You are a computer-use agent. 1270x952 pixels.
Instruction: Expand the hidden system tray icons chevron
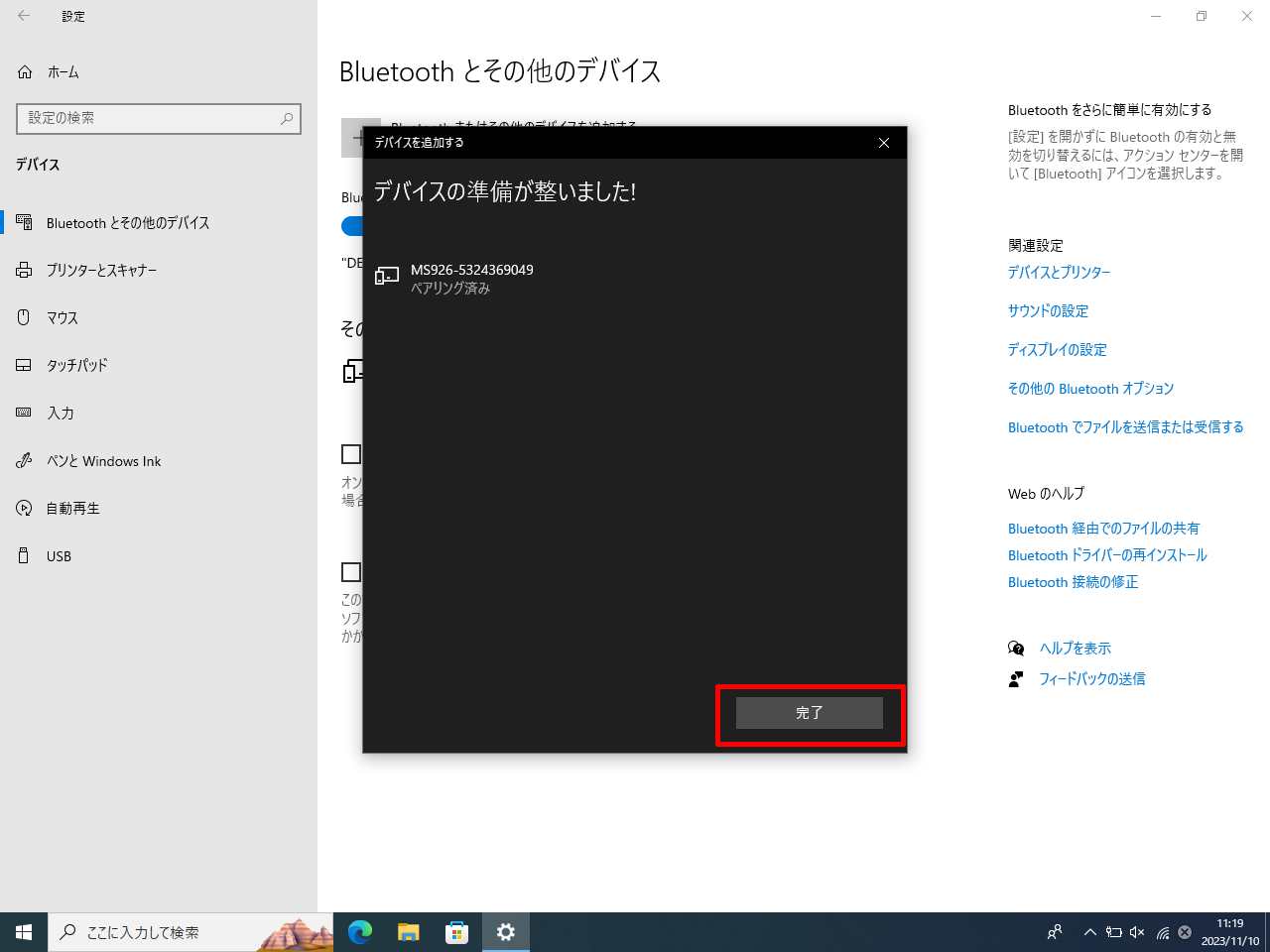tap(1089, 932)
